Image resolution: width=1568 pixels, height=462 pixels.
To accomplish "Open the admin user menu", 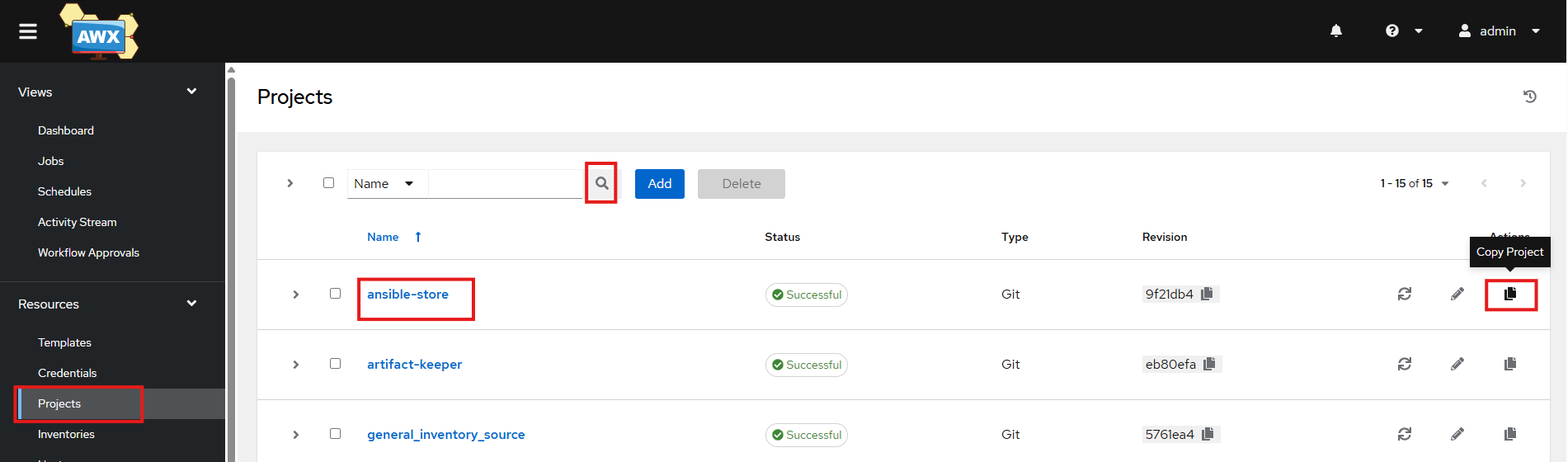I will (1499, 31).
